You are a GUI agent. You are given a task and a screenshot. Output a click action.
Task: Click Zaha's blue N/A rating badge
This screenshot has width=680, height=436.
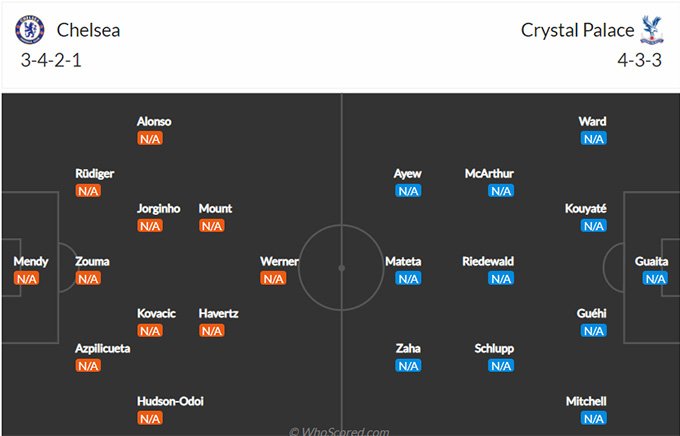tap(408, 366)
